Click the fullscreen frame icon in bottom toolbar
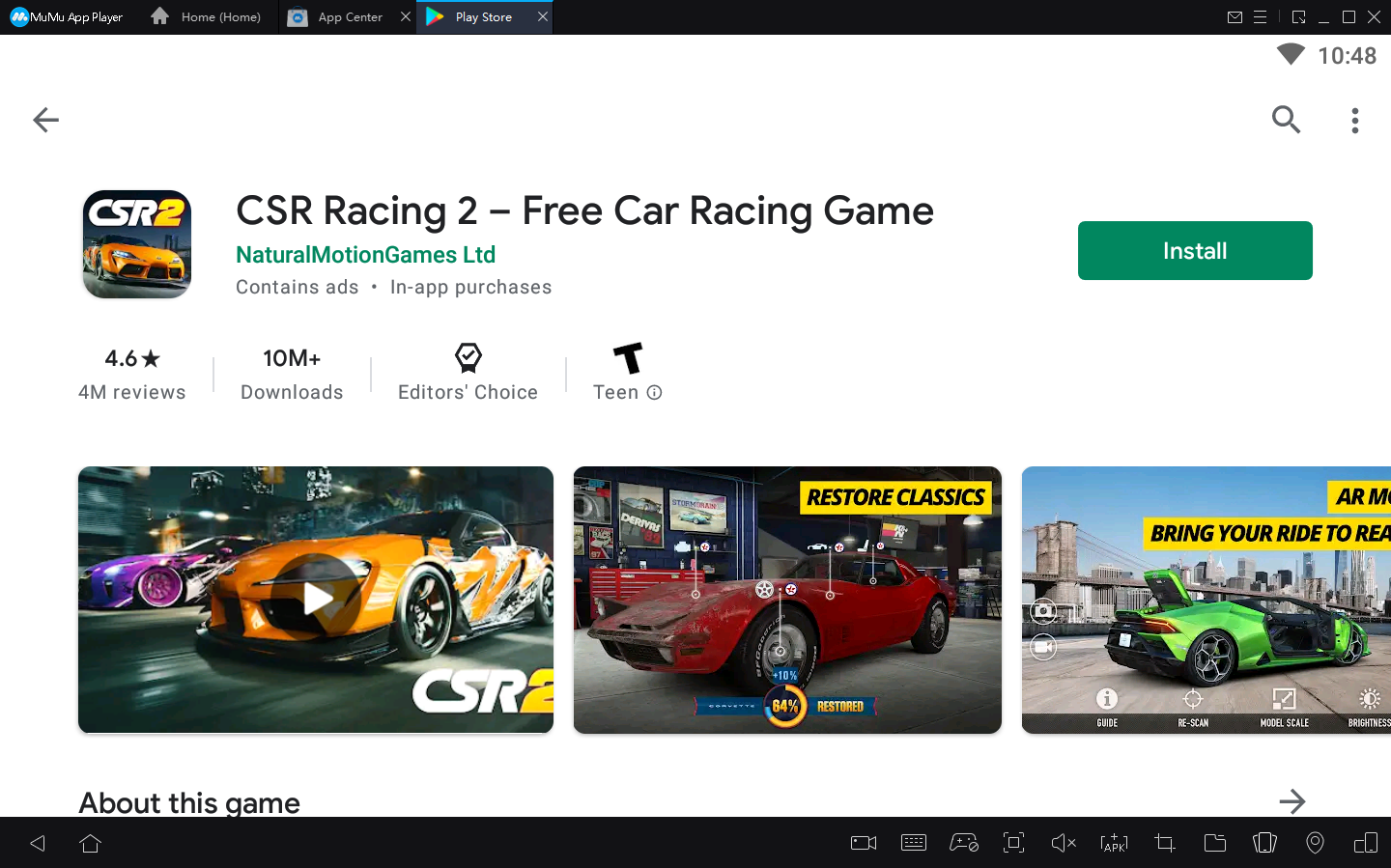 tap(1014, 843)
